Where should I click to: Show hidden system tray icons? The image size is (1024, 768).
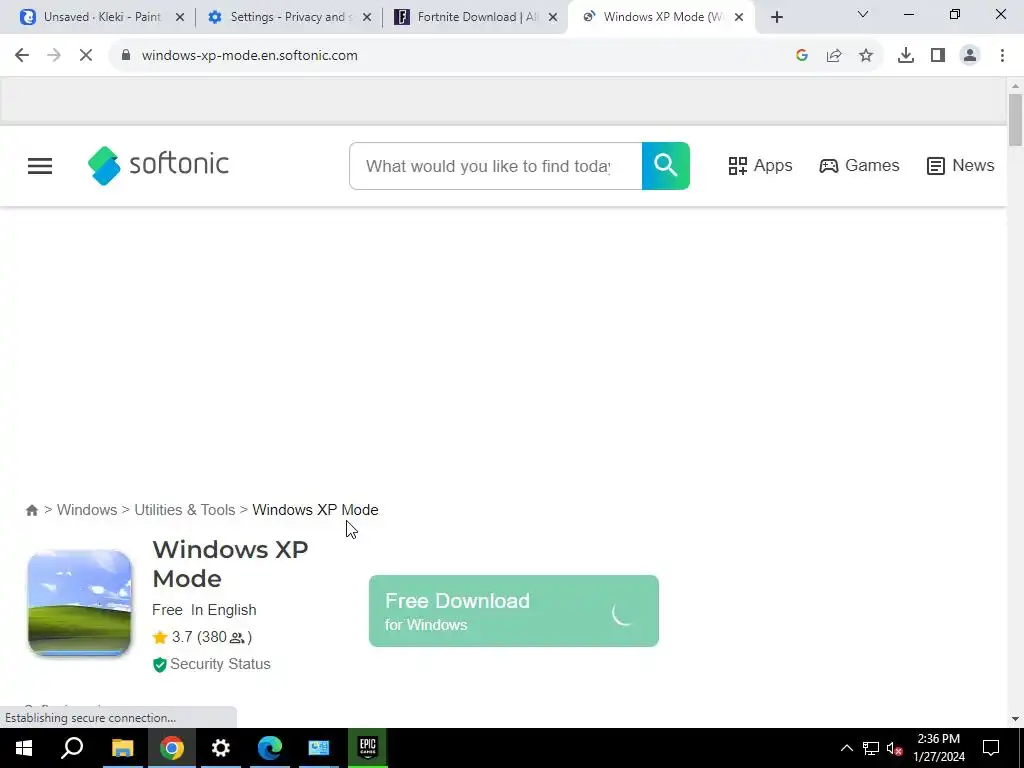point(846,748)
